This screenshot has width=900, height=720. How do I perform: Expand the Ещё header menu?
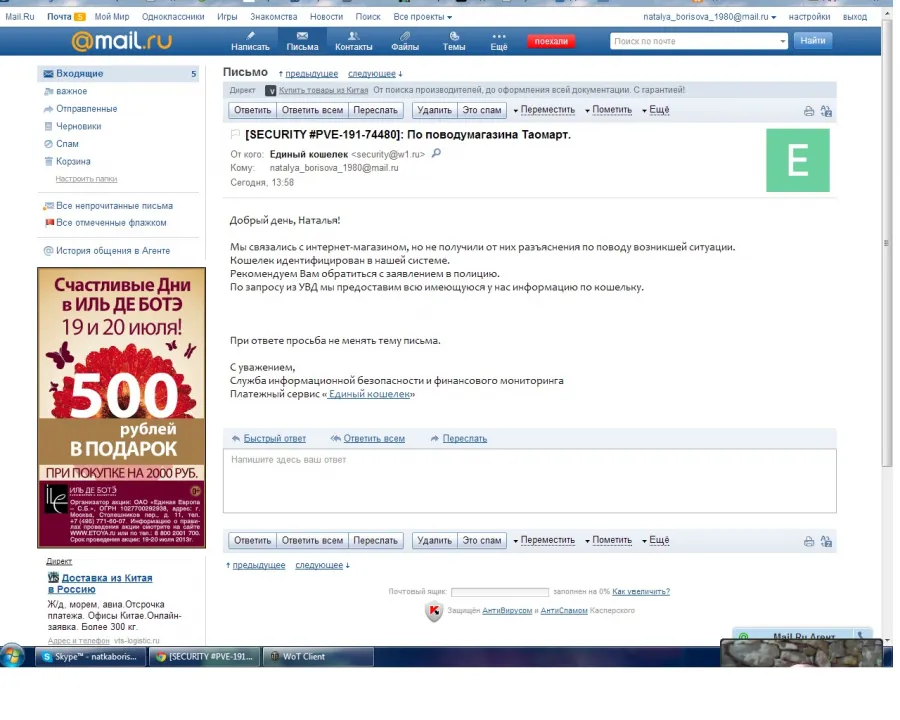pyautogui.click(x=499, y=41)
